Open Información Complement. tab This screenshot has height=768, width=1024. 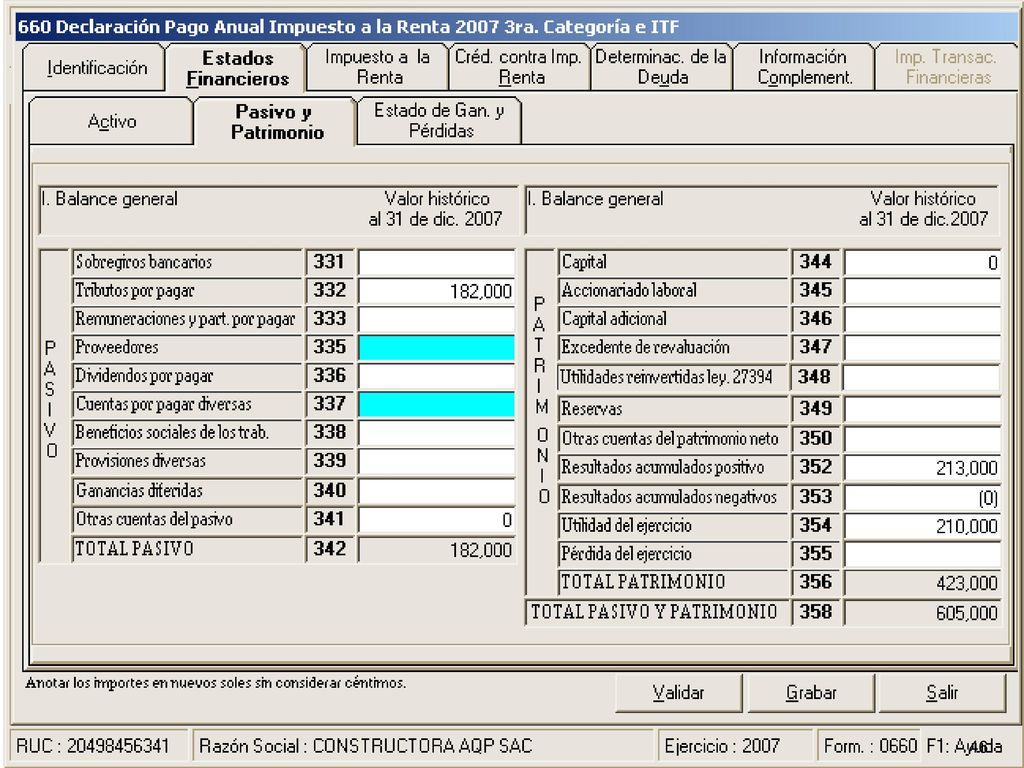804,67
